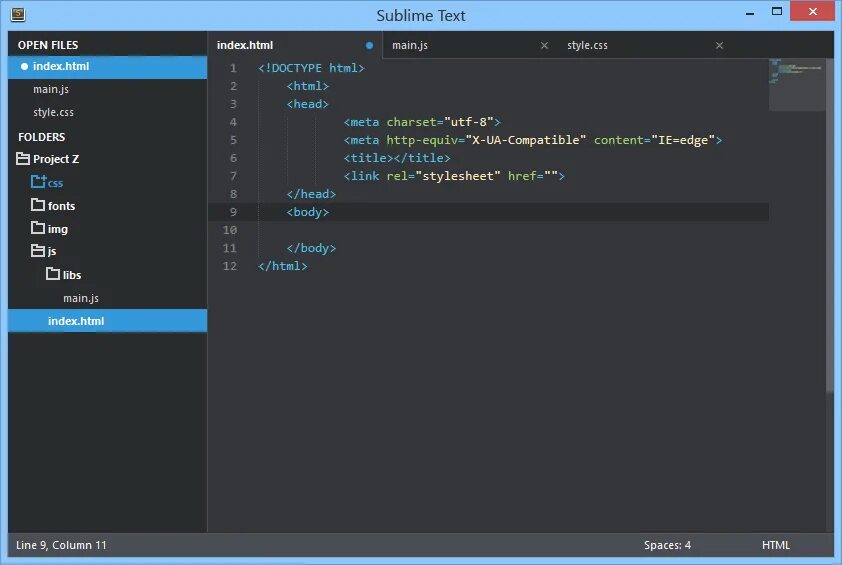This screenshot has width=842, height=565.
Task: Expand the img folder icon
Action: pos(38,228)
